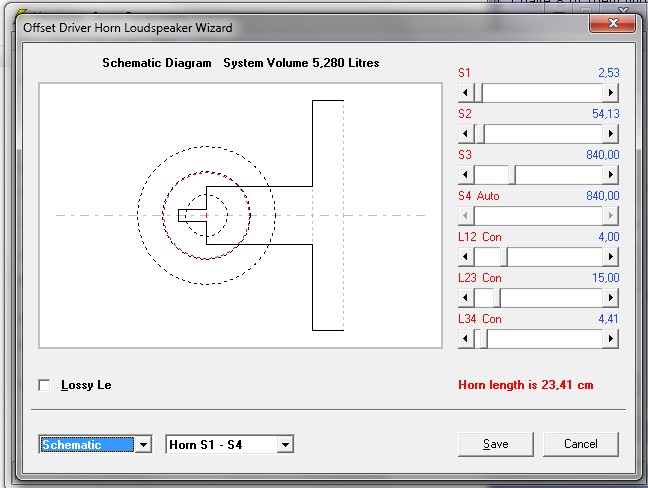The image size is (648, 488).
Task: Click the L23 Con slider left arrow
Action: click(466, 298)
